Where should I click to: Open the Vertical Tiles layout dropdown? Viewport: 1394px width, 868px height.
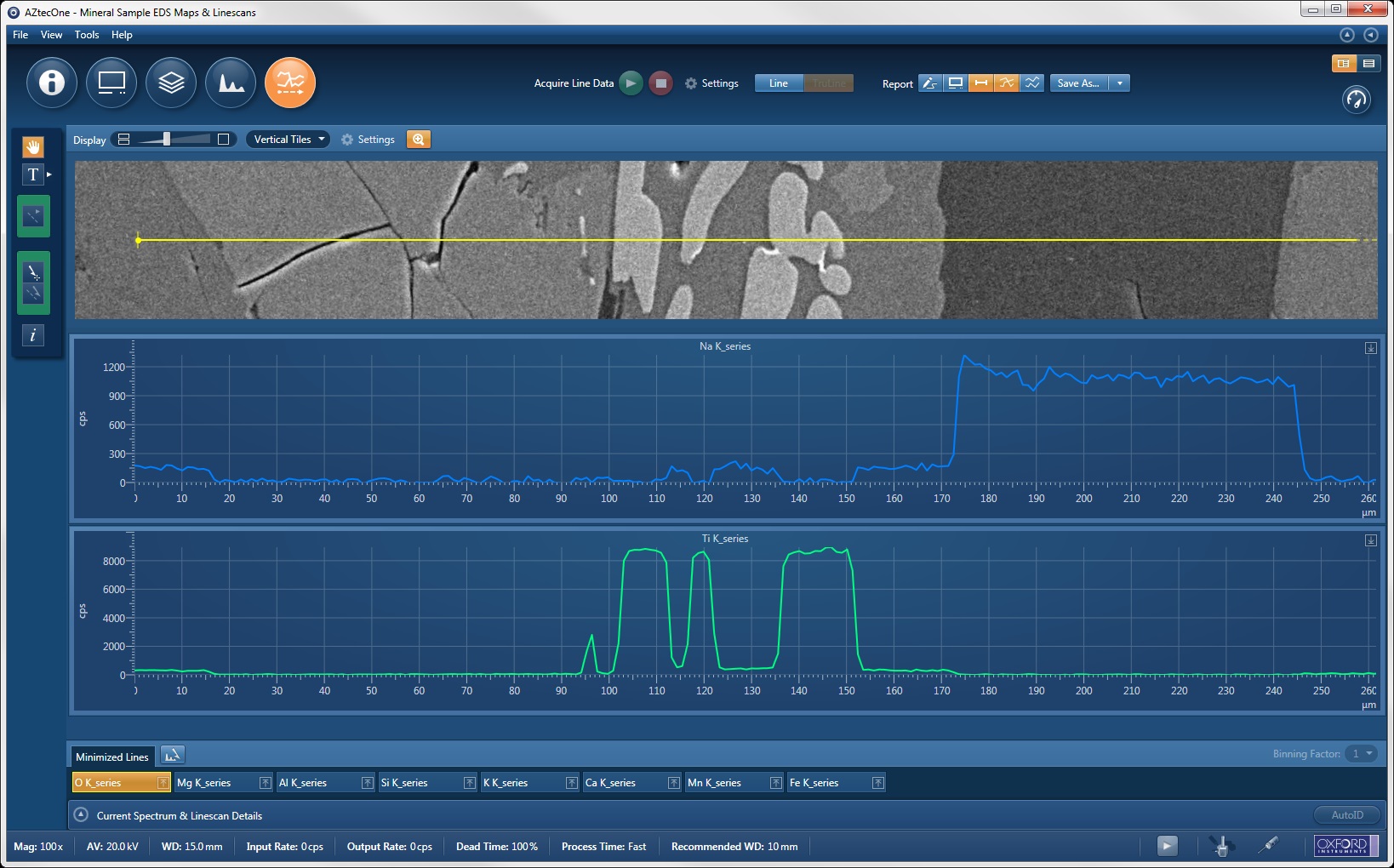(289, 140)
